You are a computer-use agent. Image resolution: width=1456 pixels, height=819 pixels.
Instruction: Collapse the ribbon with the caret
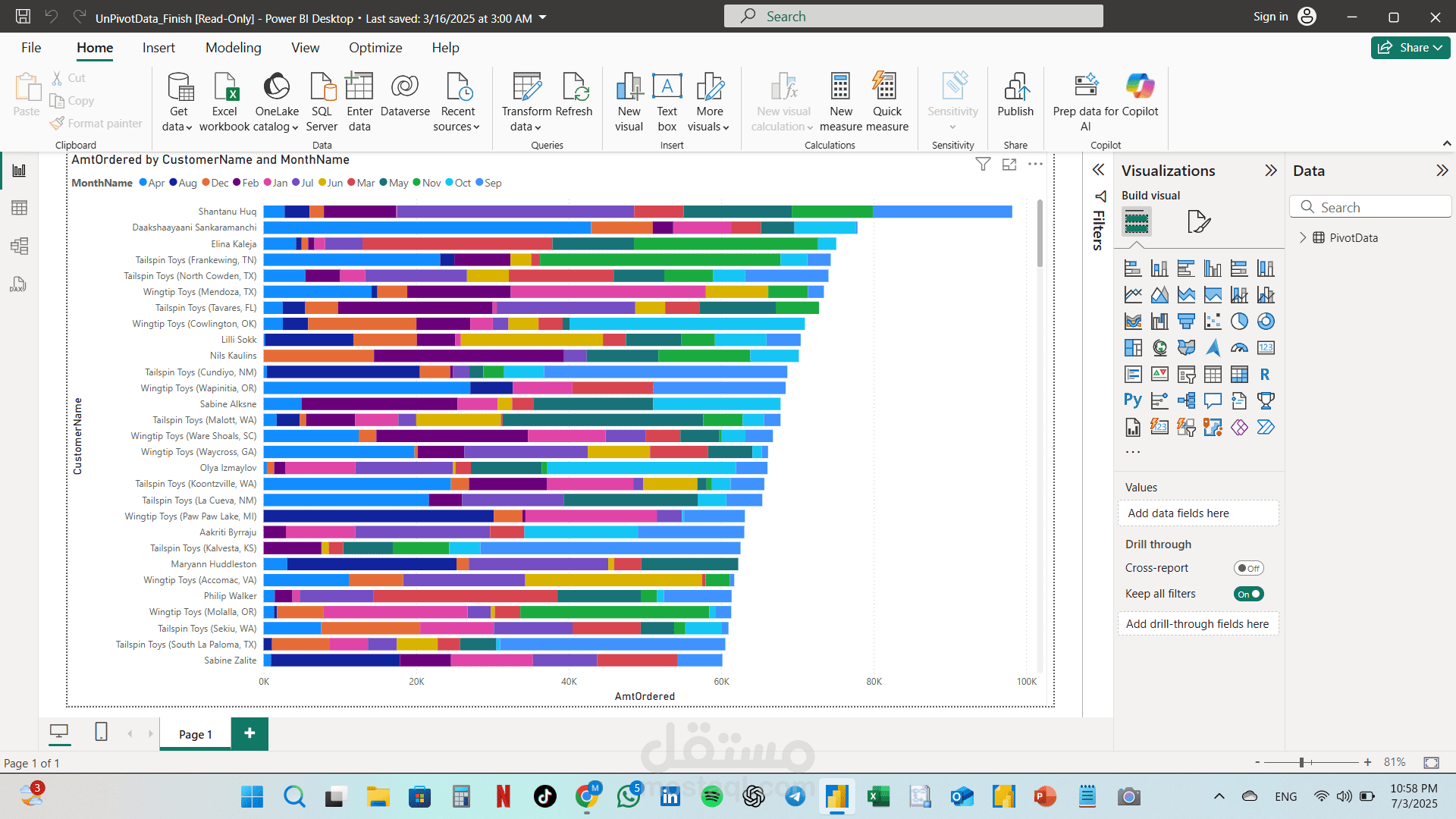click(1447, 143)
